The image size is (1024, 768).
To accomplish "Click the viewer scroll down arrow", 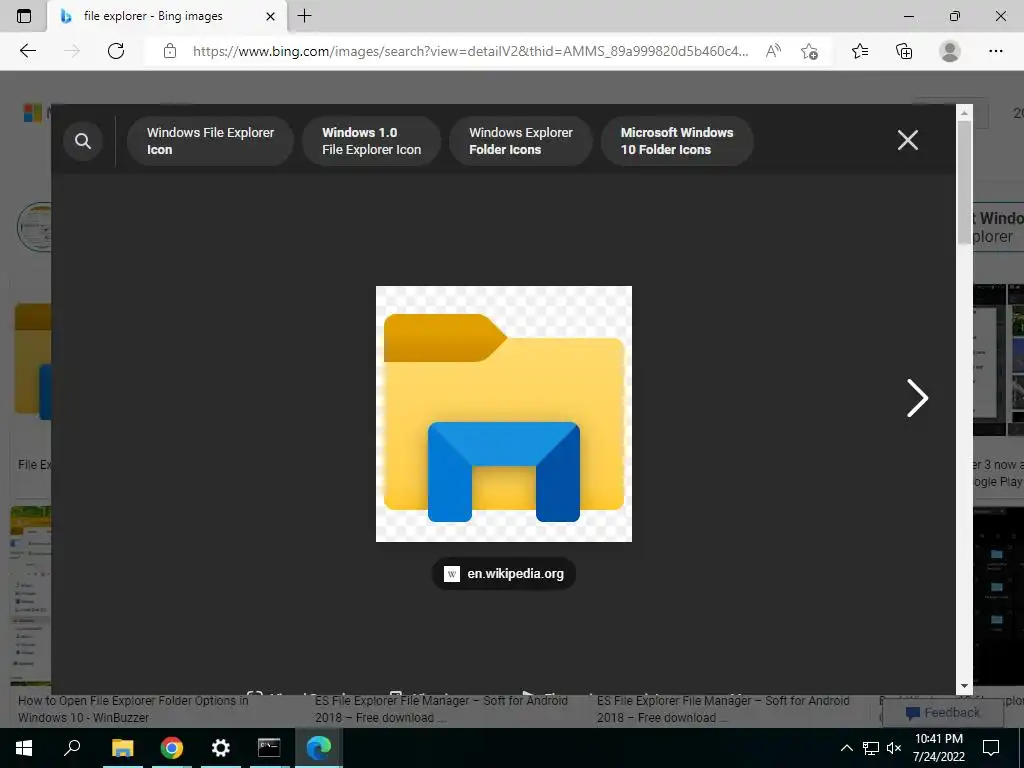I will pyautogui.click(x=965, y=686).
